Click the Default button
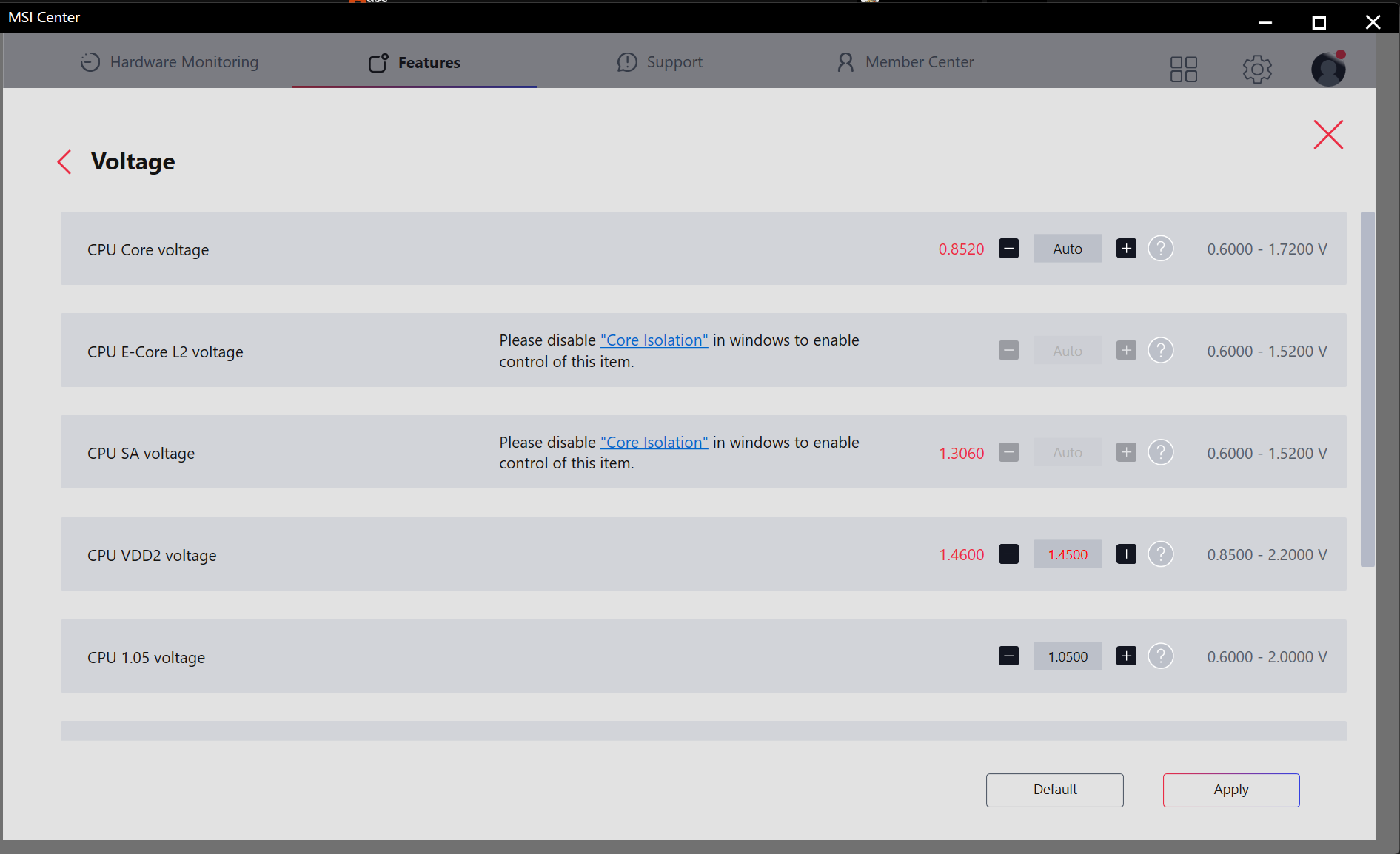This screenshot has height=854, width=1400. (x=1054, y=790)
